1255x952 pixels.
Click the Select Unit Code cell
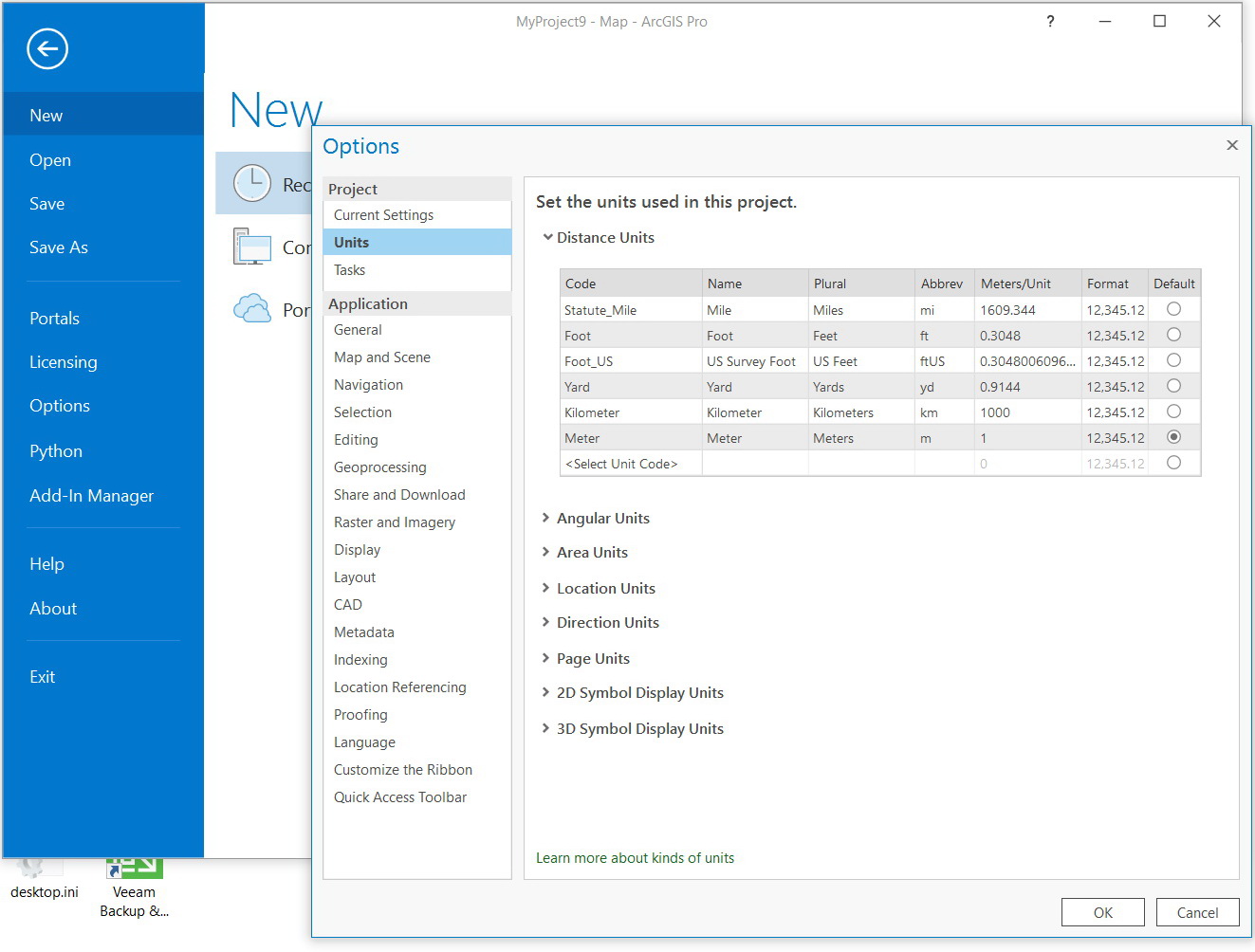click(622, 464)
